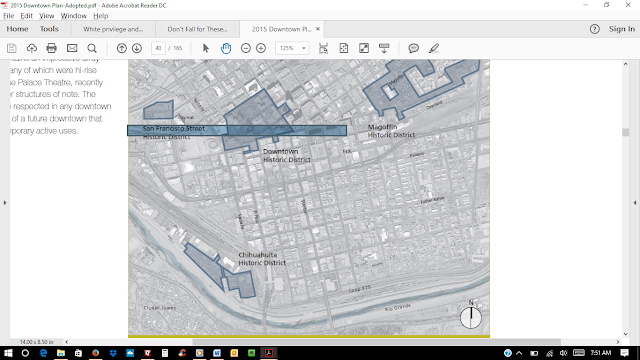Screen dimensions: 640x360
Task: Click the horizontal scrollbar thumb
Action: pos(376,342)
